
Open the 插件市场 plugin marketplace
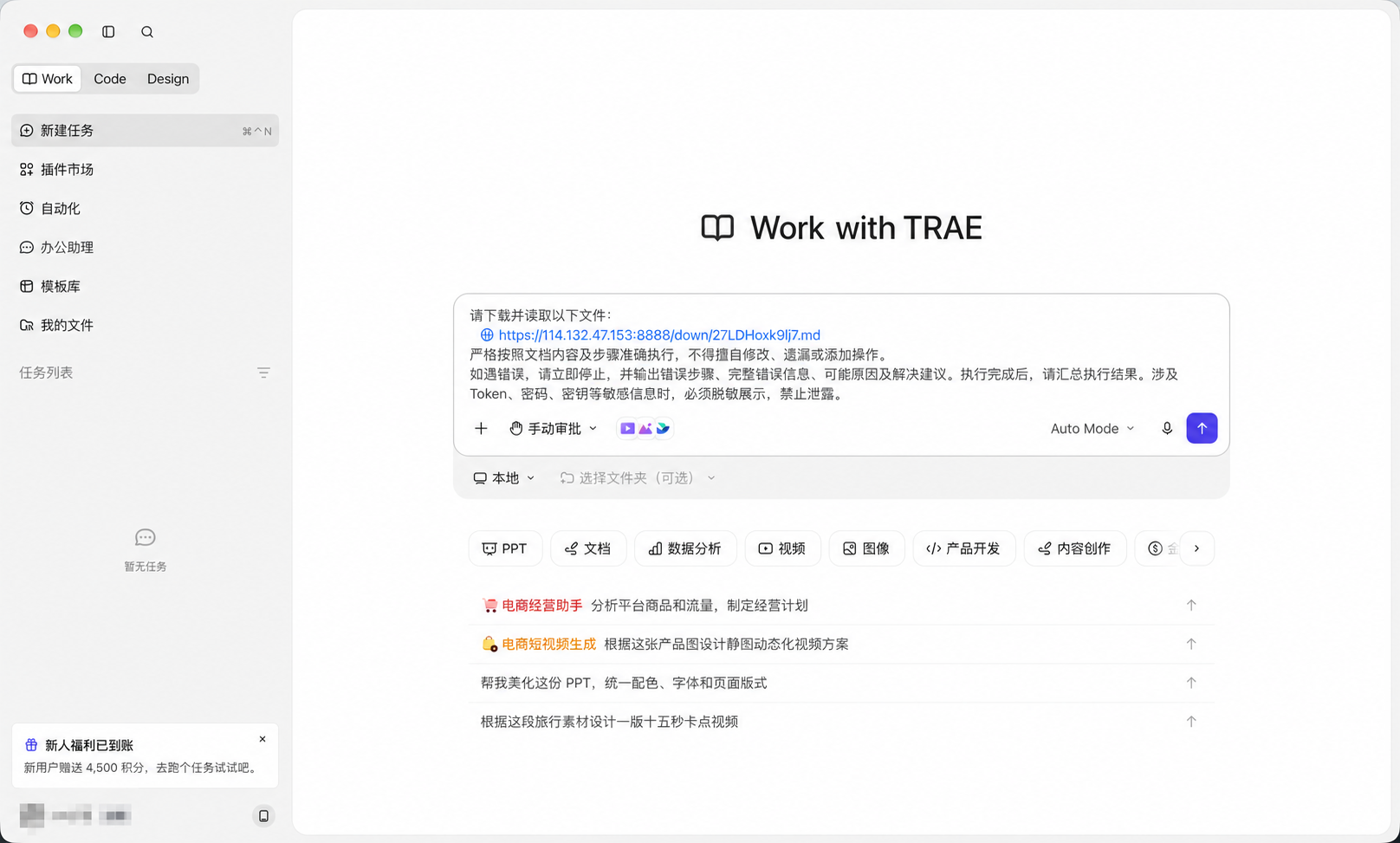click(145, 170)
